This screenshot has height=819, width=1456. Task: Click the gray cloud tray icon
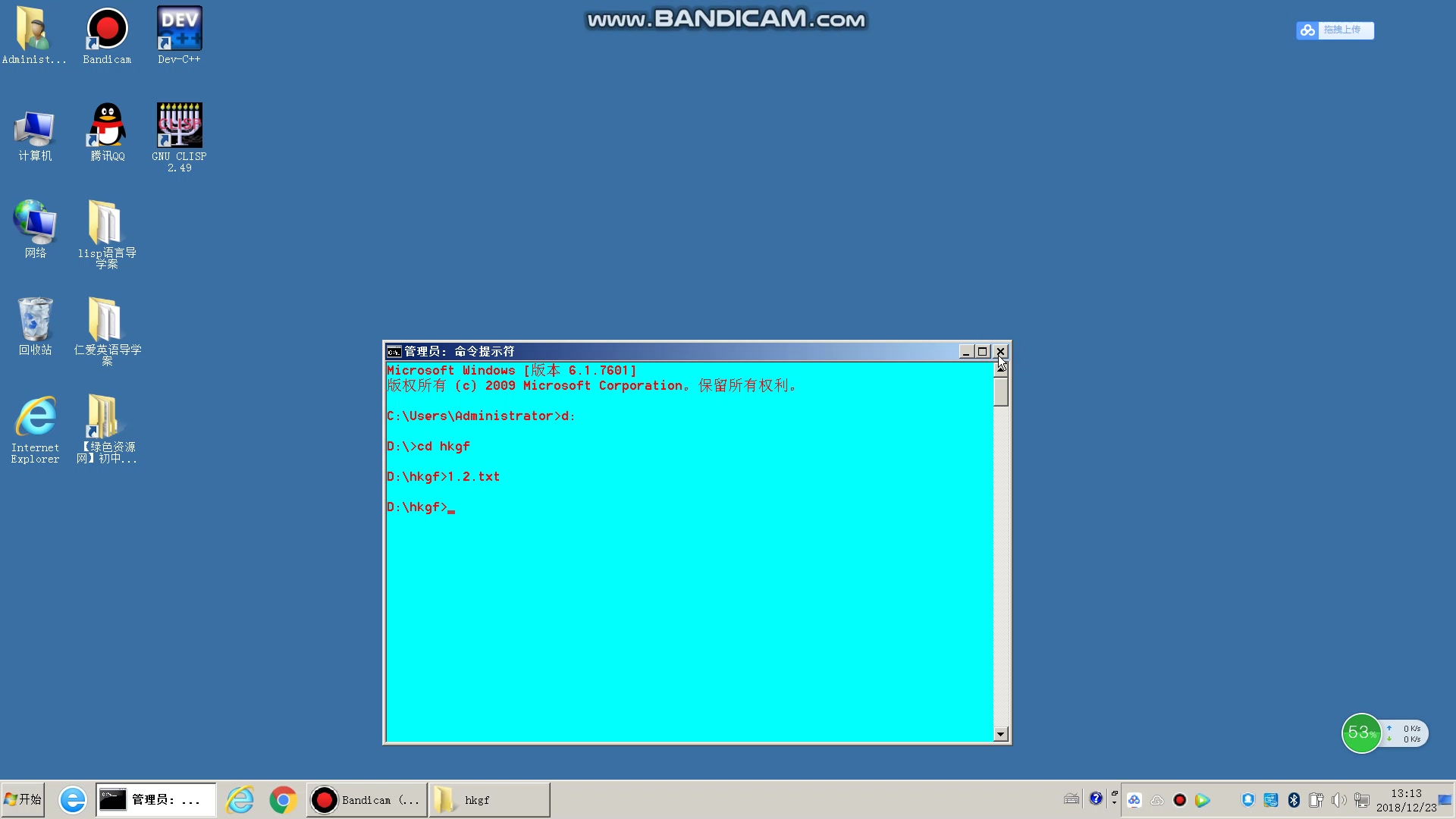pos(1157,800)
